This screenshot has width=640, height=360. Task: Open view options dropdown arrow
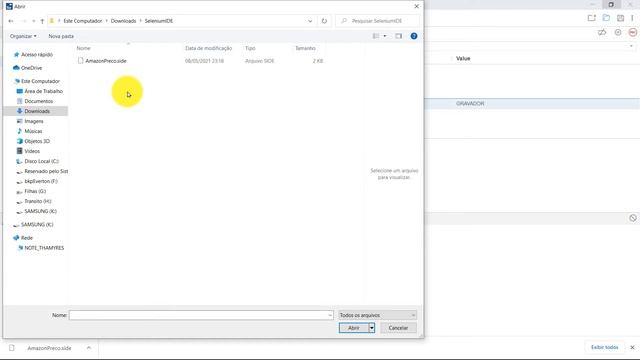385,36
